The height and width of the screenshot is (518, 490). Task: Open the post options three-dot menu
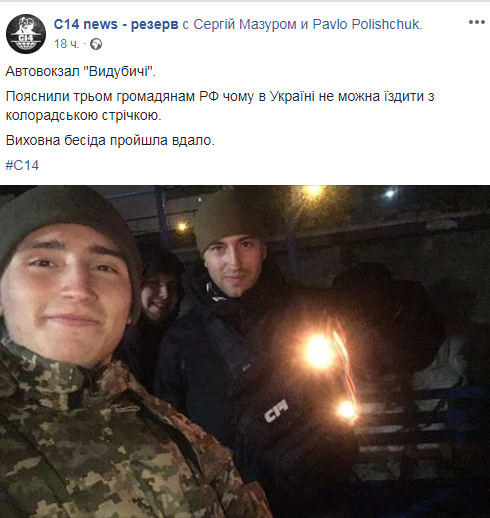tap(477, 22)
